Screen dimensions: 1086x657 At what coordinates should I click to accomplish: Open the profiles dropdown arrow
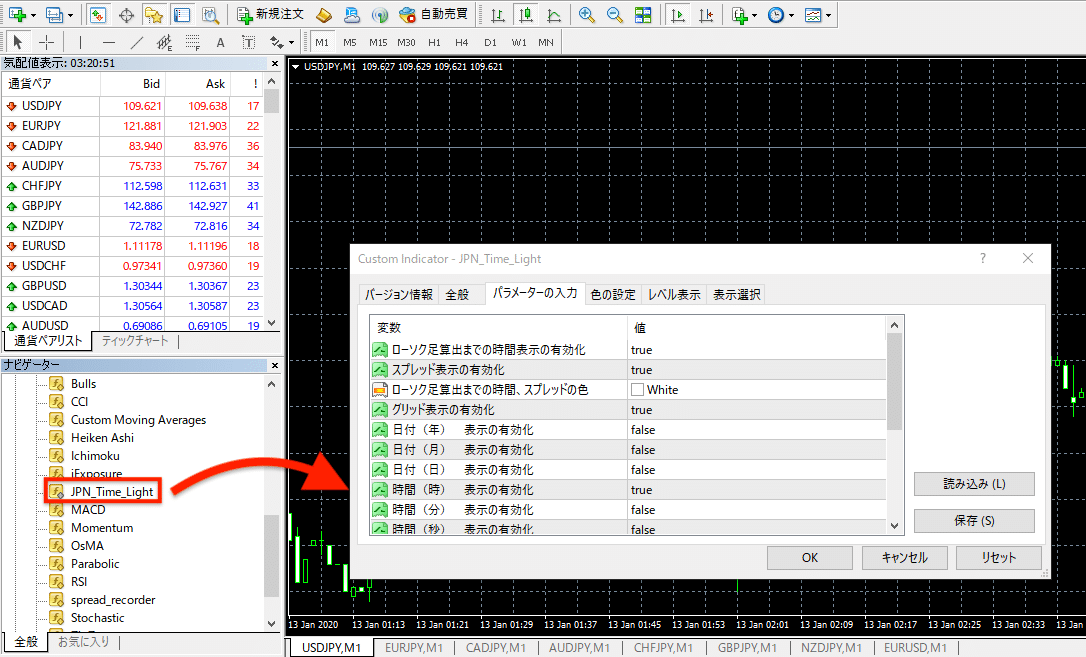(x=70, y=15)
